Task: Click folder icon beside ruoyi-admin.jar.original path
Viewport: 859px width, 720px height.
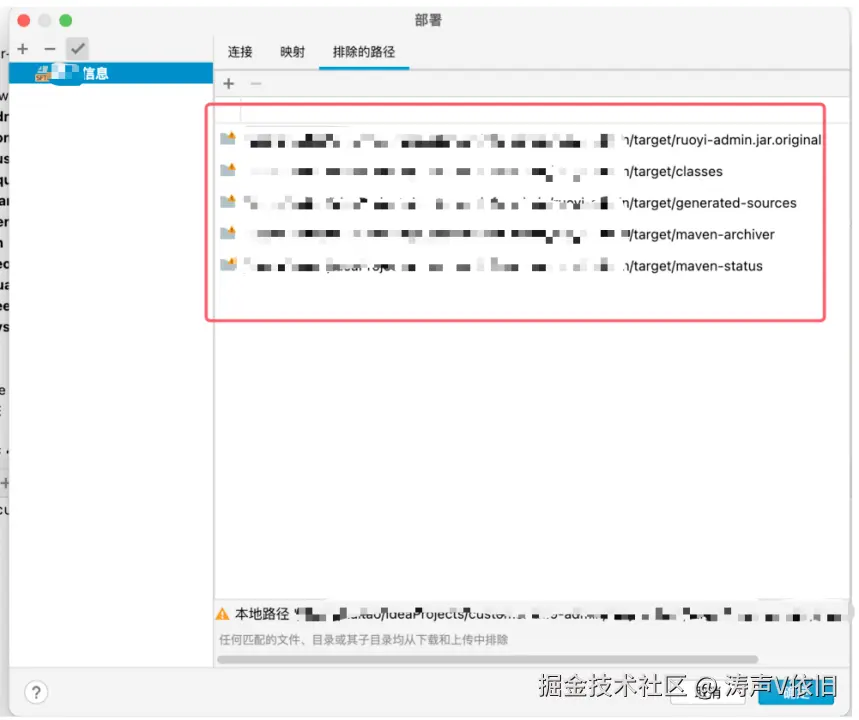Action: pos(228,139)
